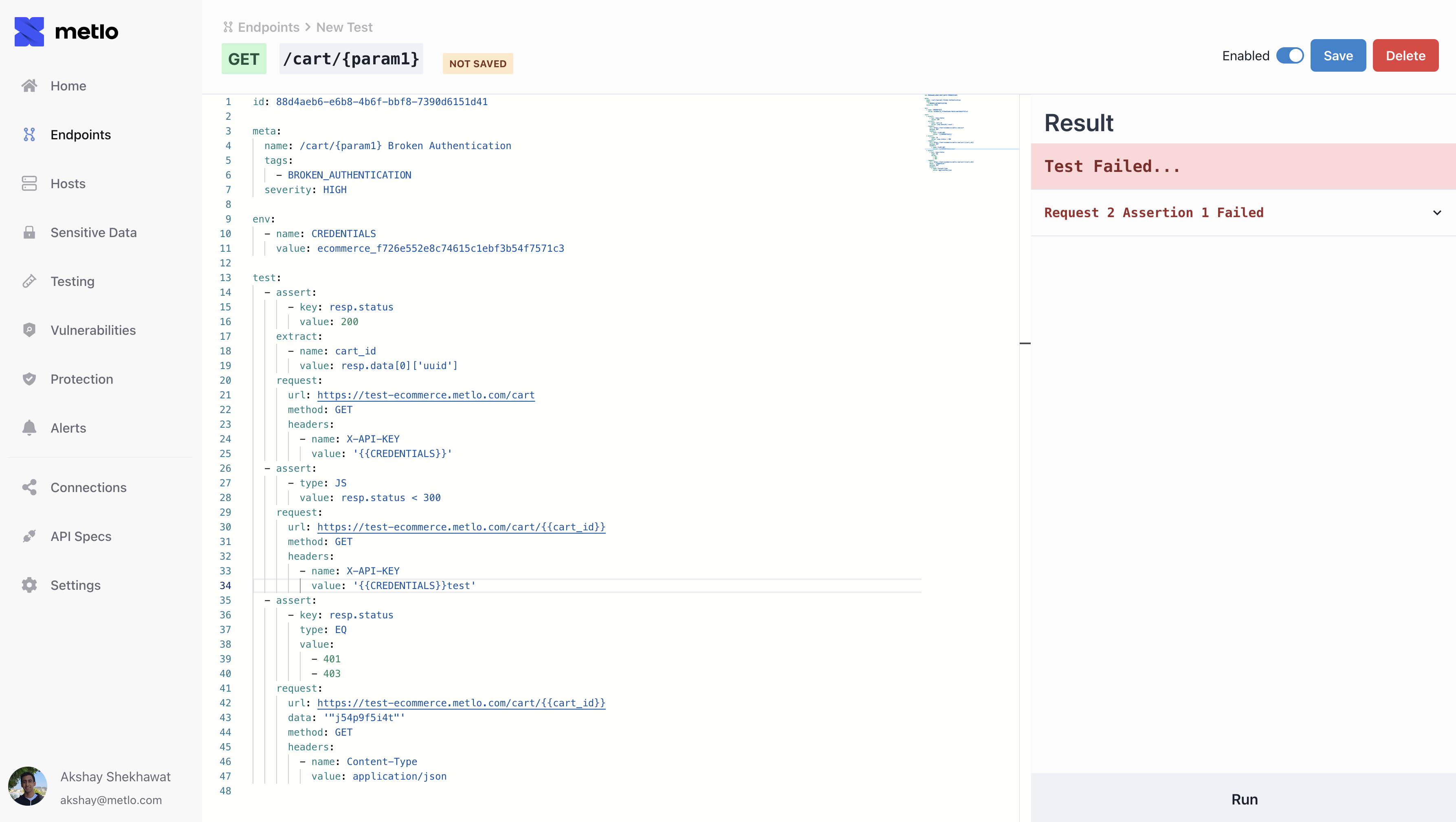Click New Test breadcrumb link

(343, 26)
